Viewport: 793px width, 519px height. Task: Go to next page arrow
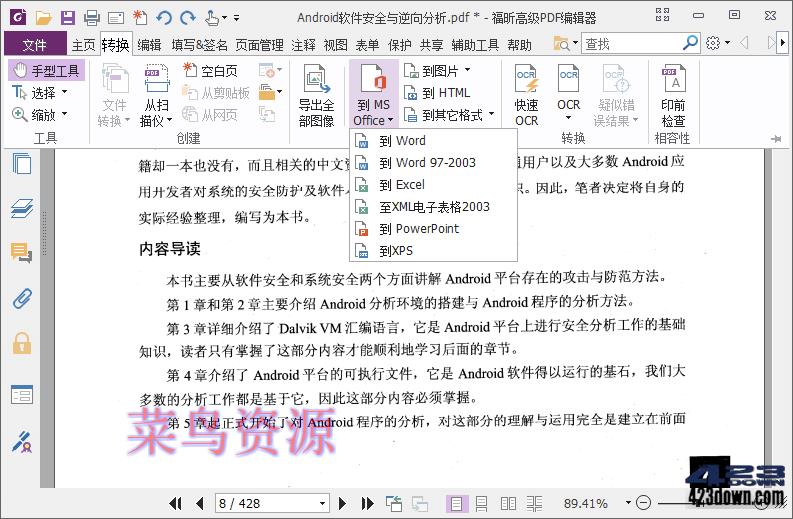point(342,503)
